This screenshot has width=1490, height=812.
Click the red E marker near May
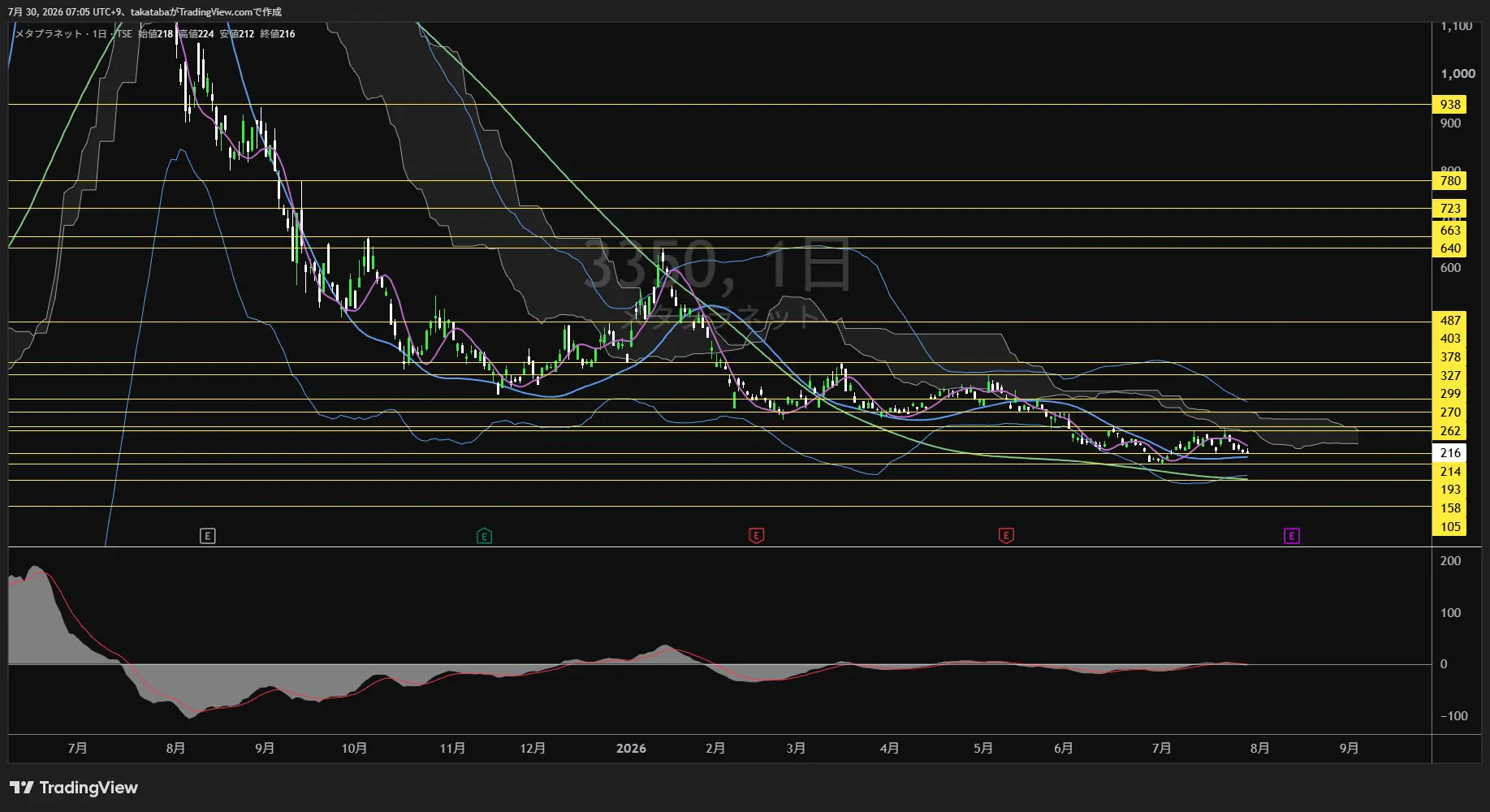(x=1006, y=536)
